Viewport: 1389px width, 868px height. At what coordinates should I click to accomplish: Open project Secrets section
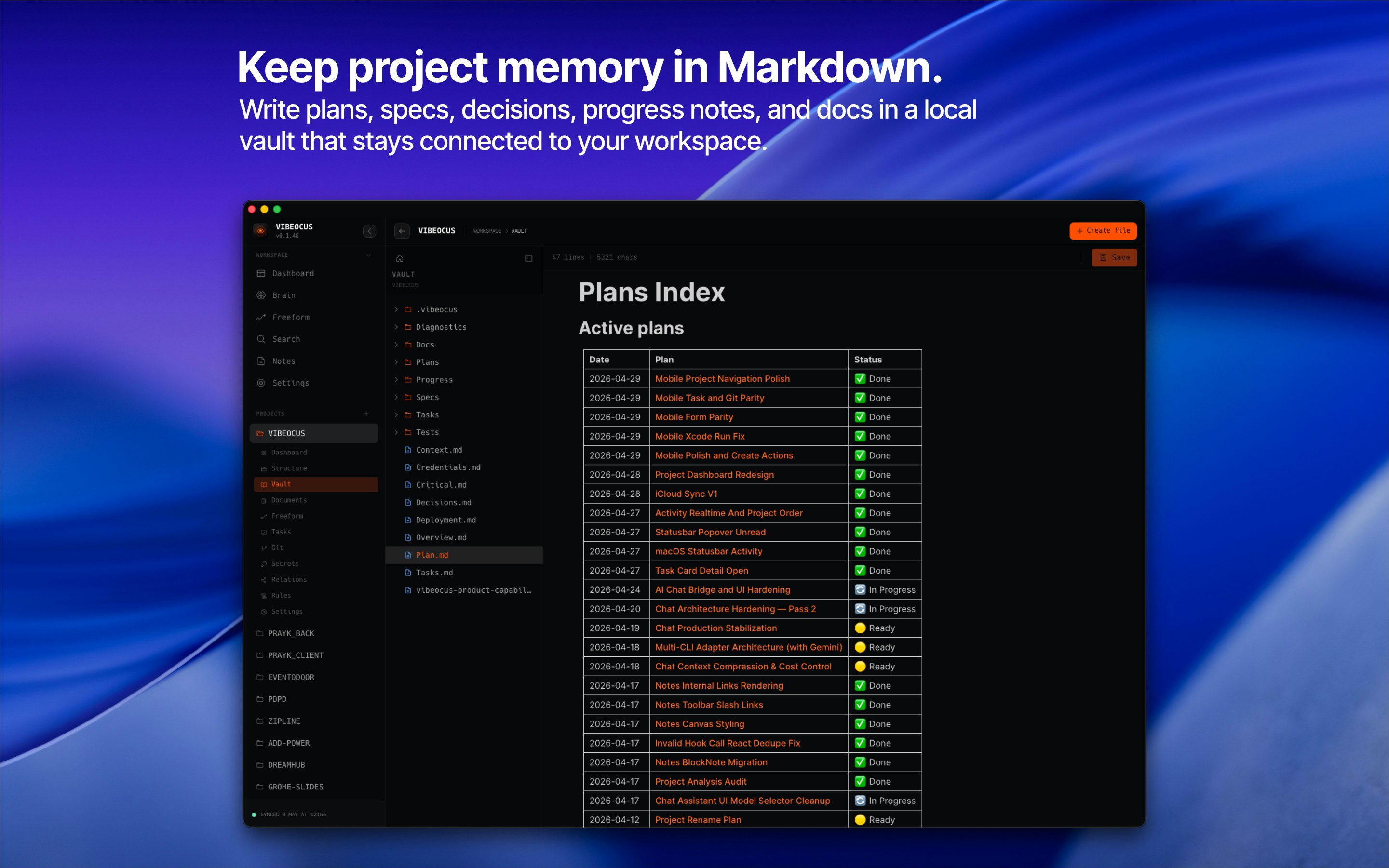pyautogui.click(x=316, y=564)
